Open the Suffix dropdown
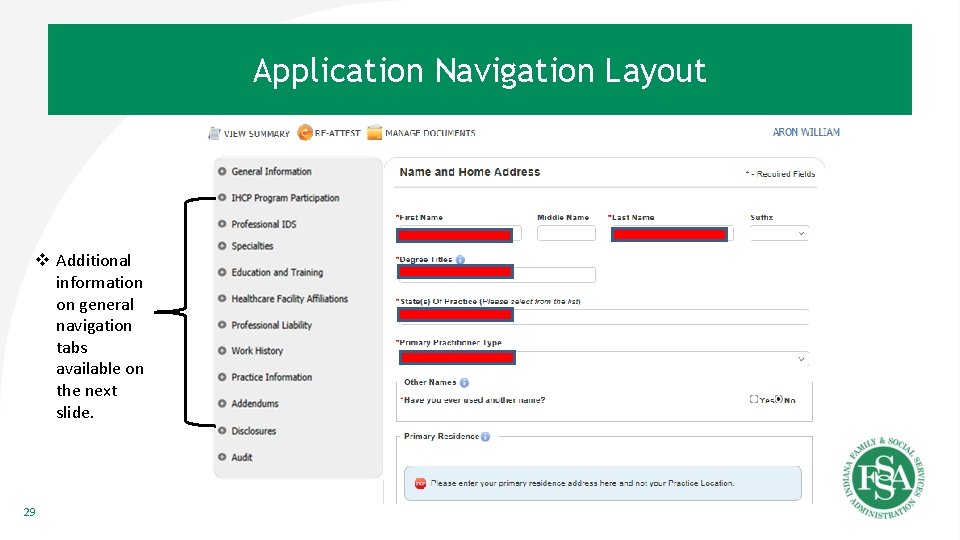 click(x=779, y=233)
